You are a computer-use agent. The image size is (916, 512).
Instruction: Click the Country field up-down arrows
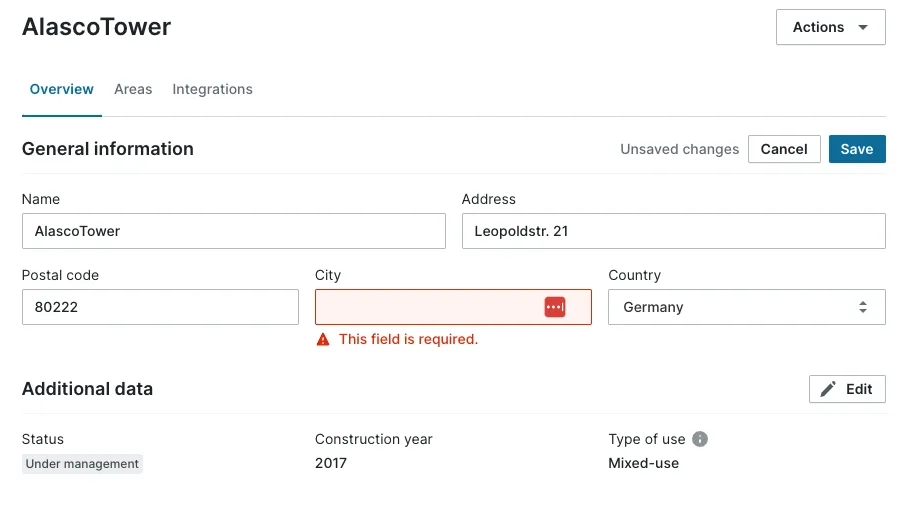tap(863, 307)
